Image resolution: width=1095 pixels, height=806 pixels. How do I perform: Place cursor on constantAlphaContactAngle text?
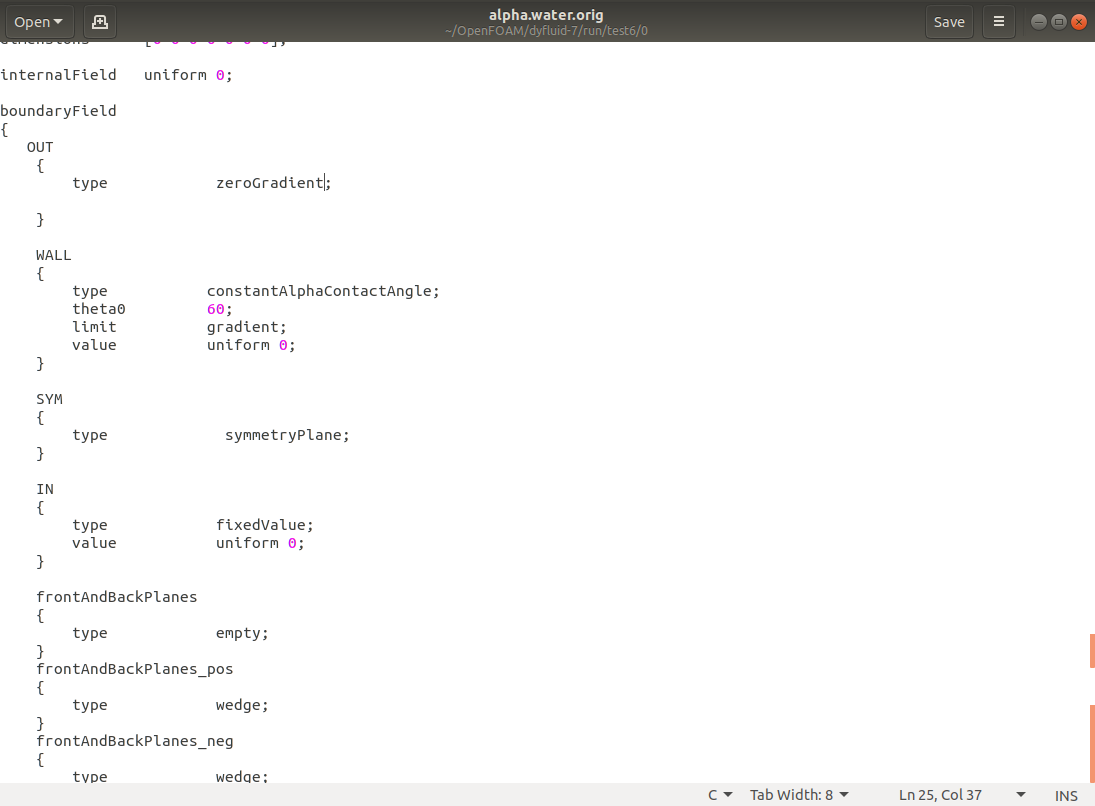[x=322, y=291]
